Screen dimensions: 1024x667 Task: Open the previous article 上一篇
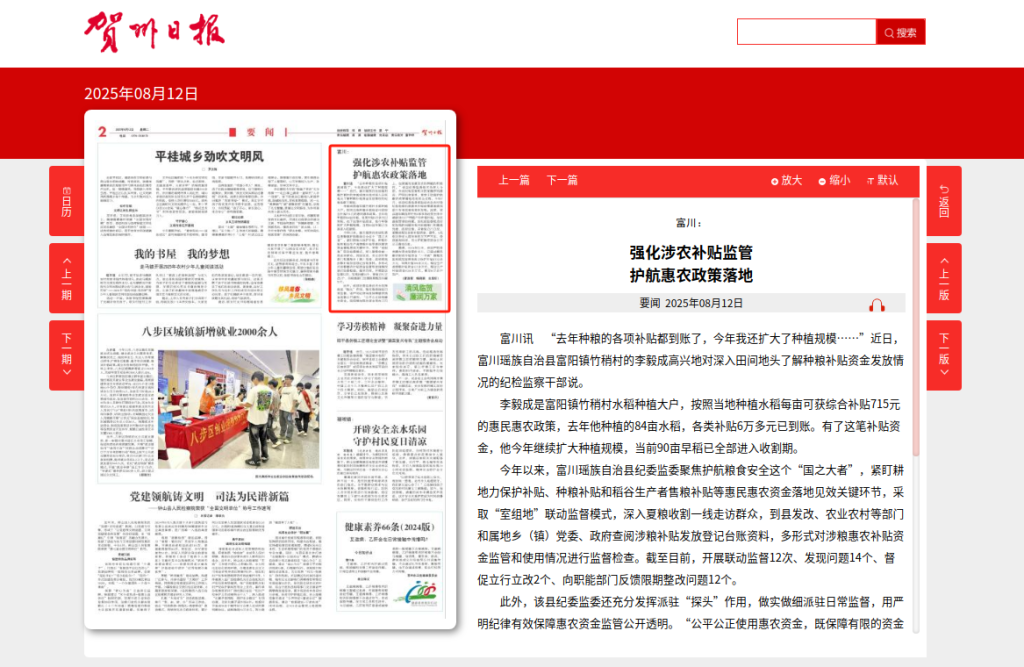pos(514,180)
